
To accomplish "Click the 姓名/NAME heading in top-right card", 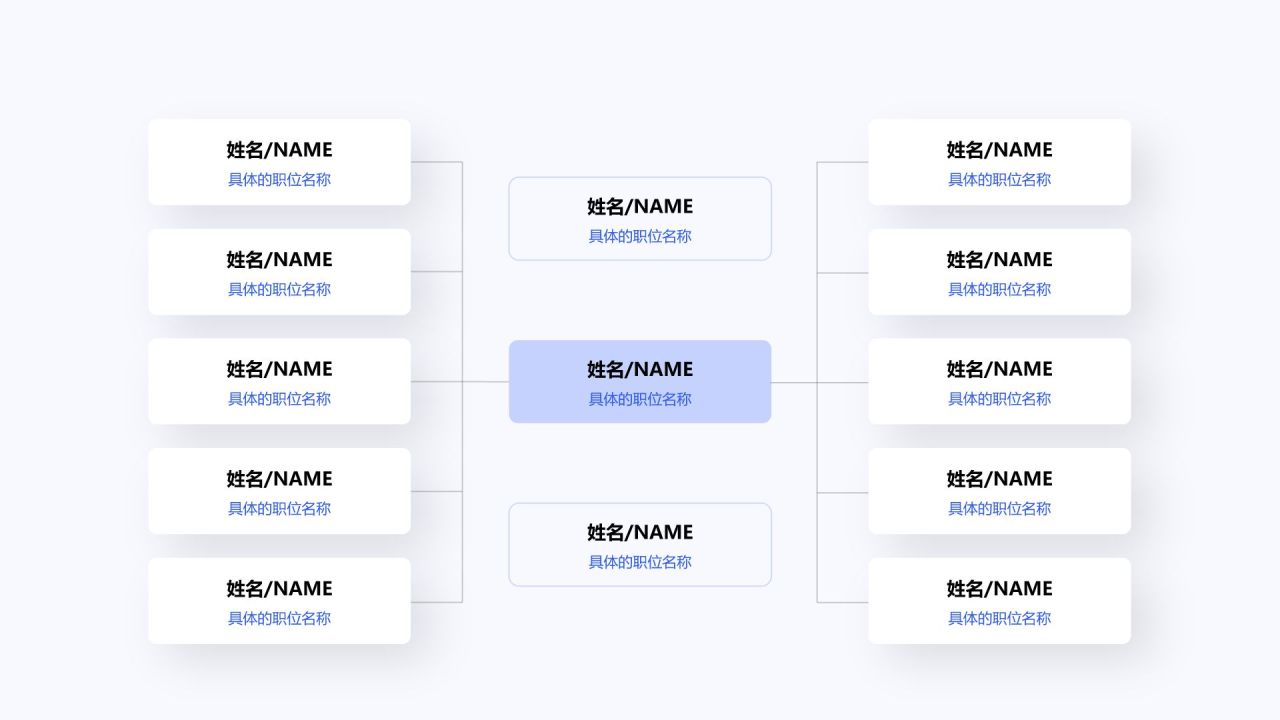I will tap(999, 150).
